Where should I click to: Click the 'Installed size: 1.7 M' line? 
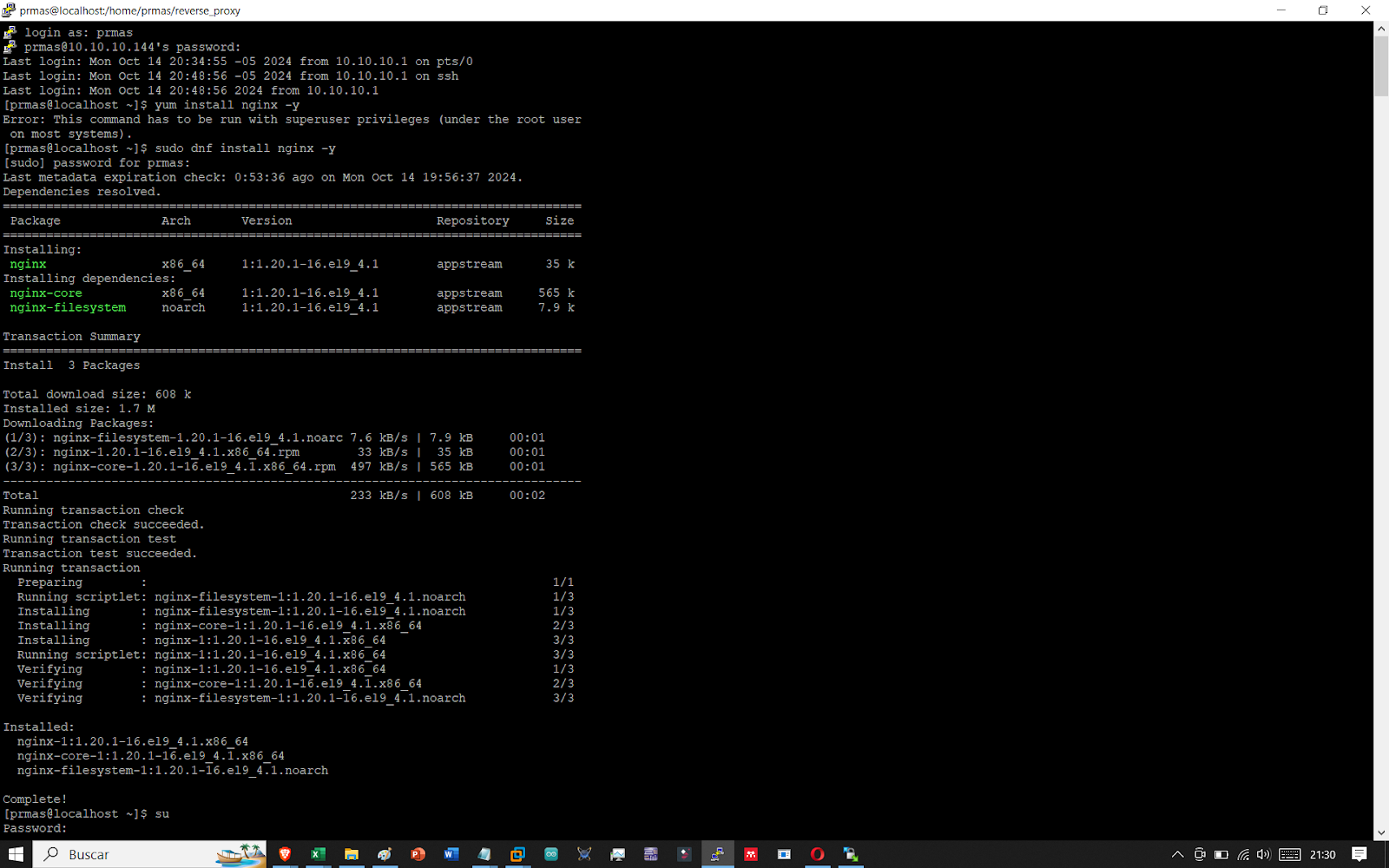(79, 409)
